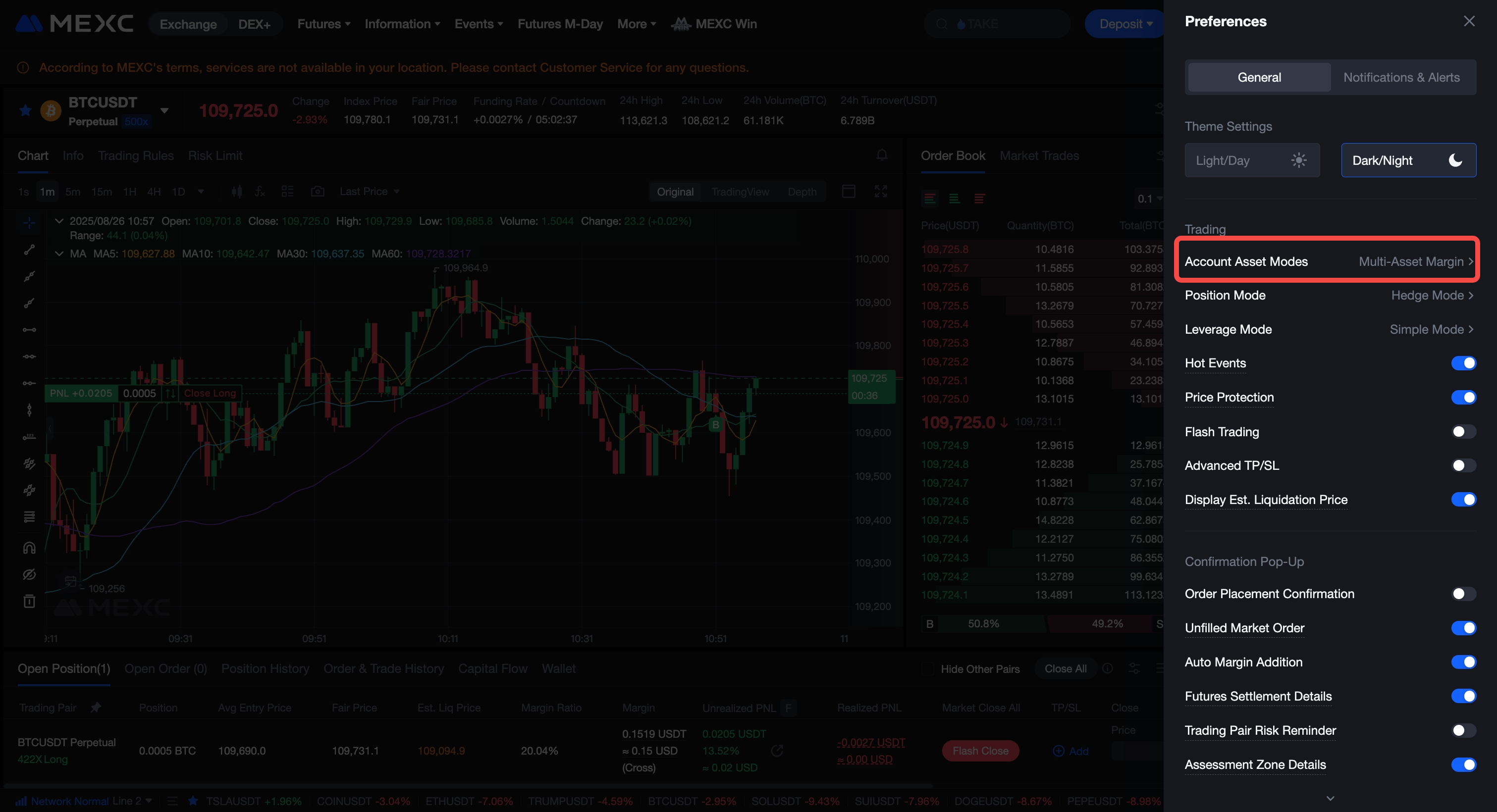Expand Leverage Mode Simple Mode option
1497x812 pixels.
click(1431, 329)
